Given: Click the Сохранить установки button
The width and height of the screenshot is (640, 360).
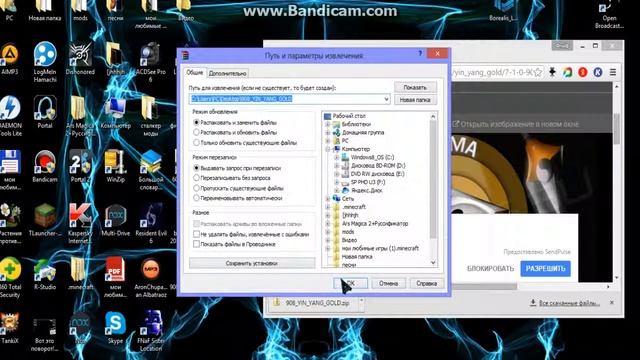Looking at the screenshot, I should (252, 263).
